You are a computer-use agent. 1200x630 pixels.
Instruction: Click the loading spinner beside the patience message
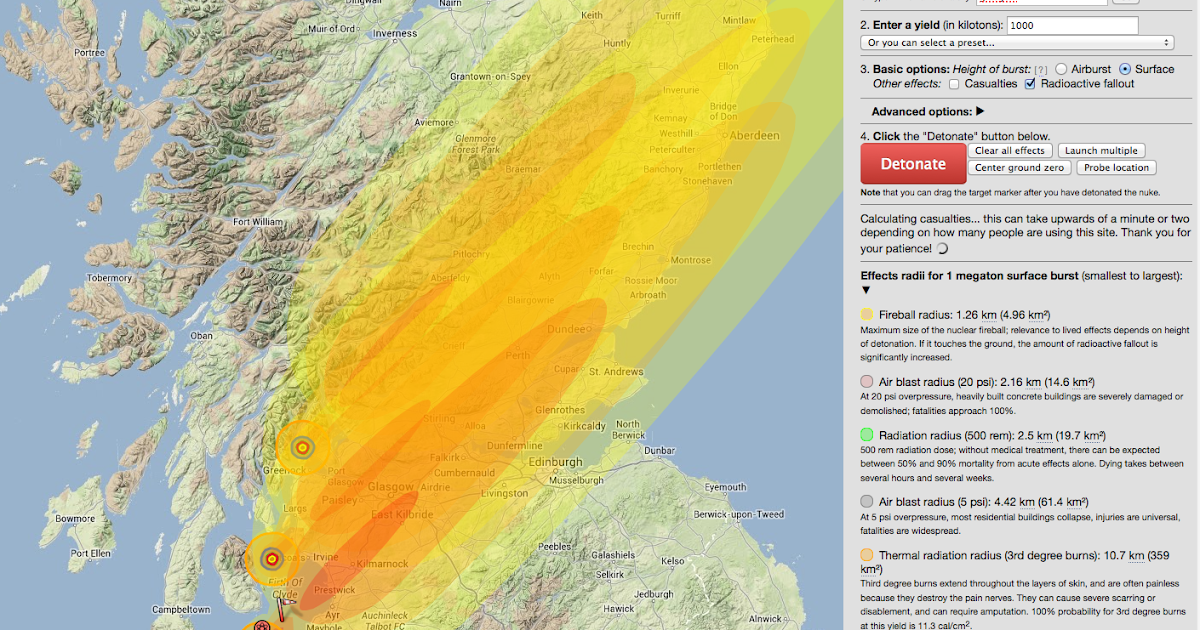(x=940, y=248)
